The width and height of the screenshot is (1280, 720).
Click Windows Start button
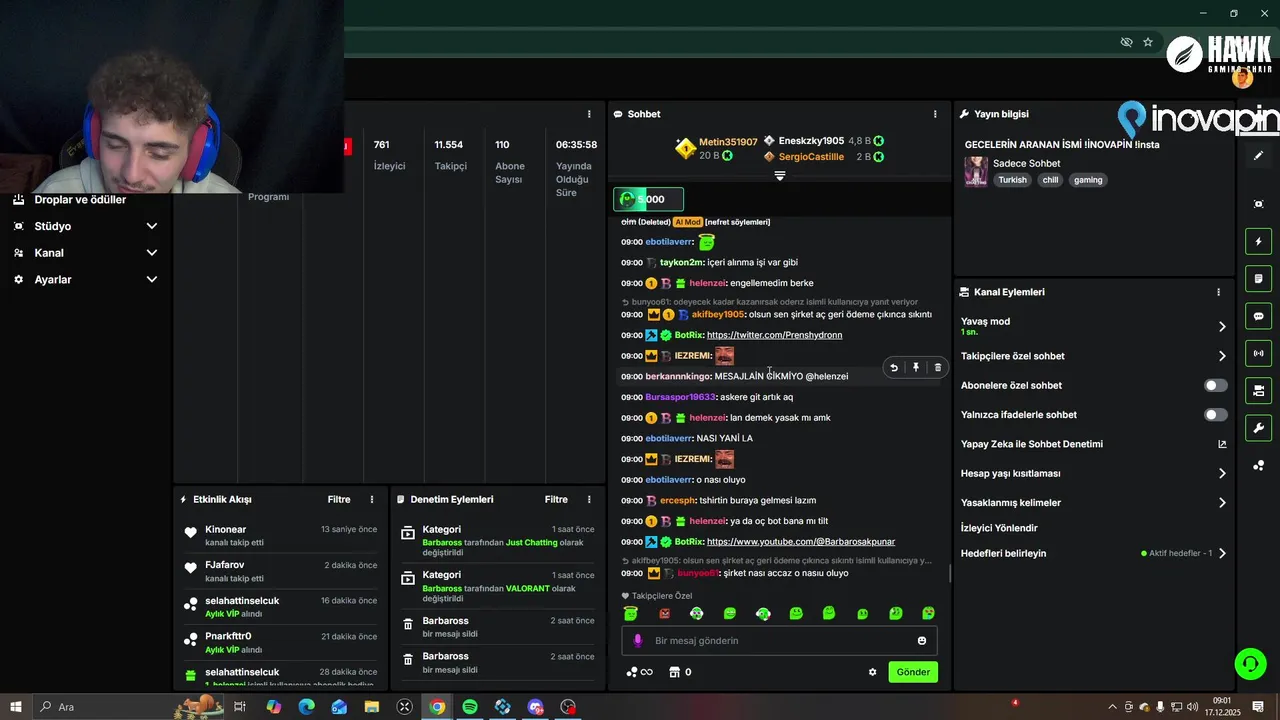point(16,707)
